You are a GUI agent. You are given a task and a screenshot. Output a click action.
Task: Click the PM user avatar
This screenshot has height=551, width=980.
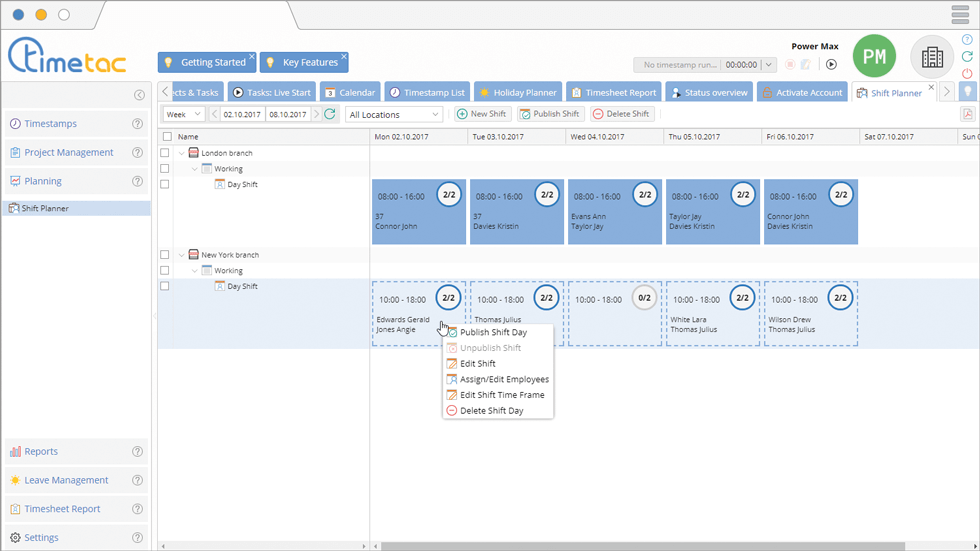click(x=874, y=57)
